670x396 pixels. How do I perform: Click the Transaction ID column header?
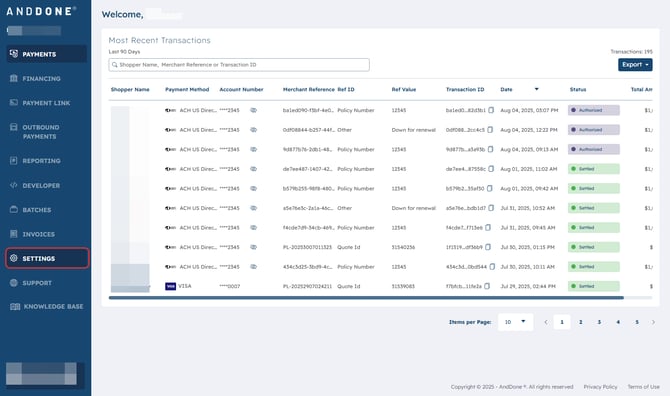tap(465, 90)
